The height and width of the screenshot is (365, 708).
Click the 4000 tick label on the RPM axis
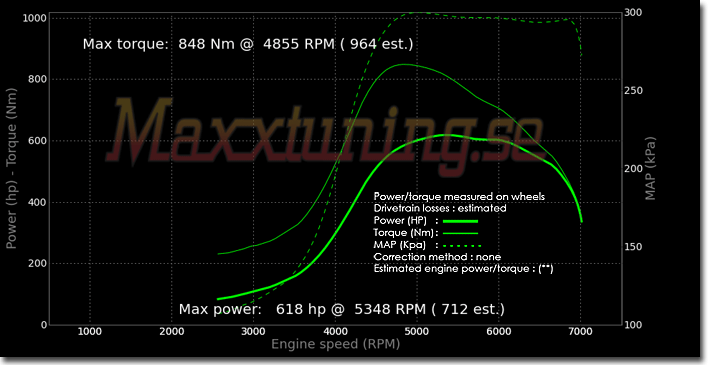pyautogui.click(x=335, y=332)
